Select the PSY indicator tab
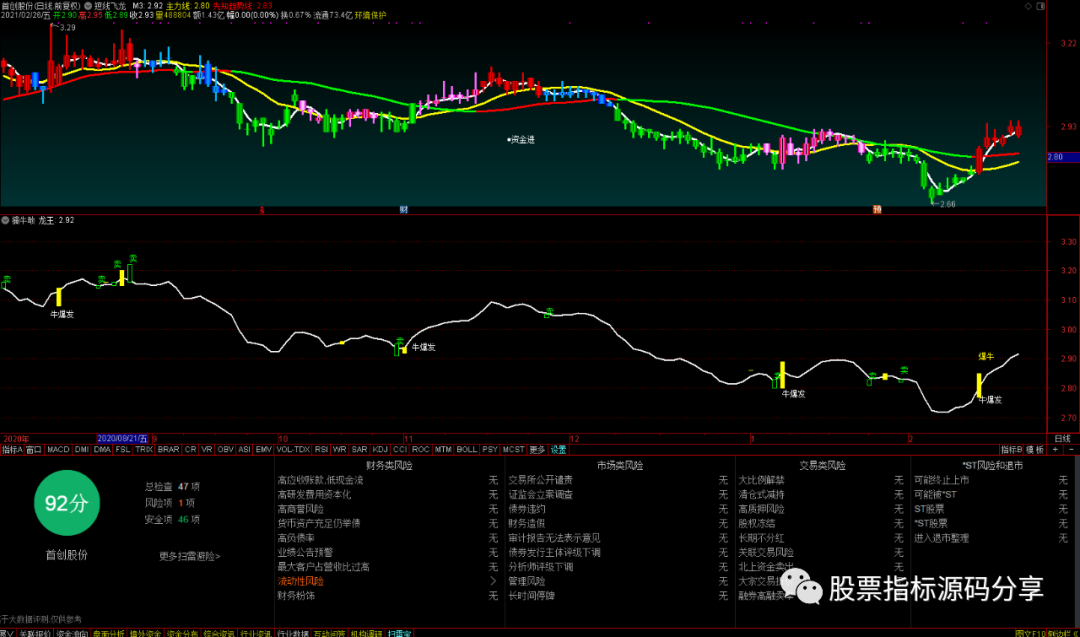 click(x=490, y=450)
